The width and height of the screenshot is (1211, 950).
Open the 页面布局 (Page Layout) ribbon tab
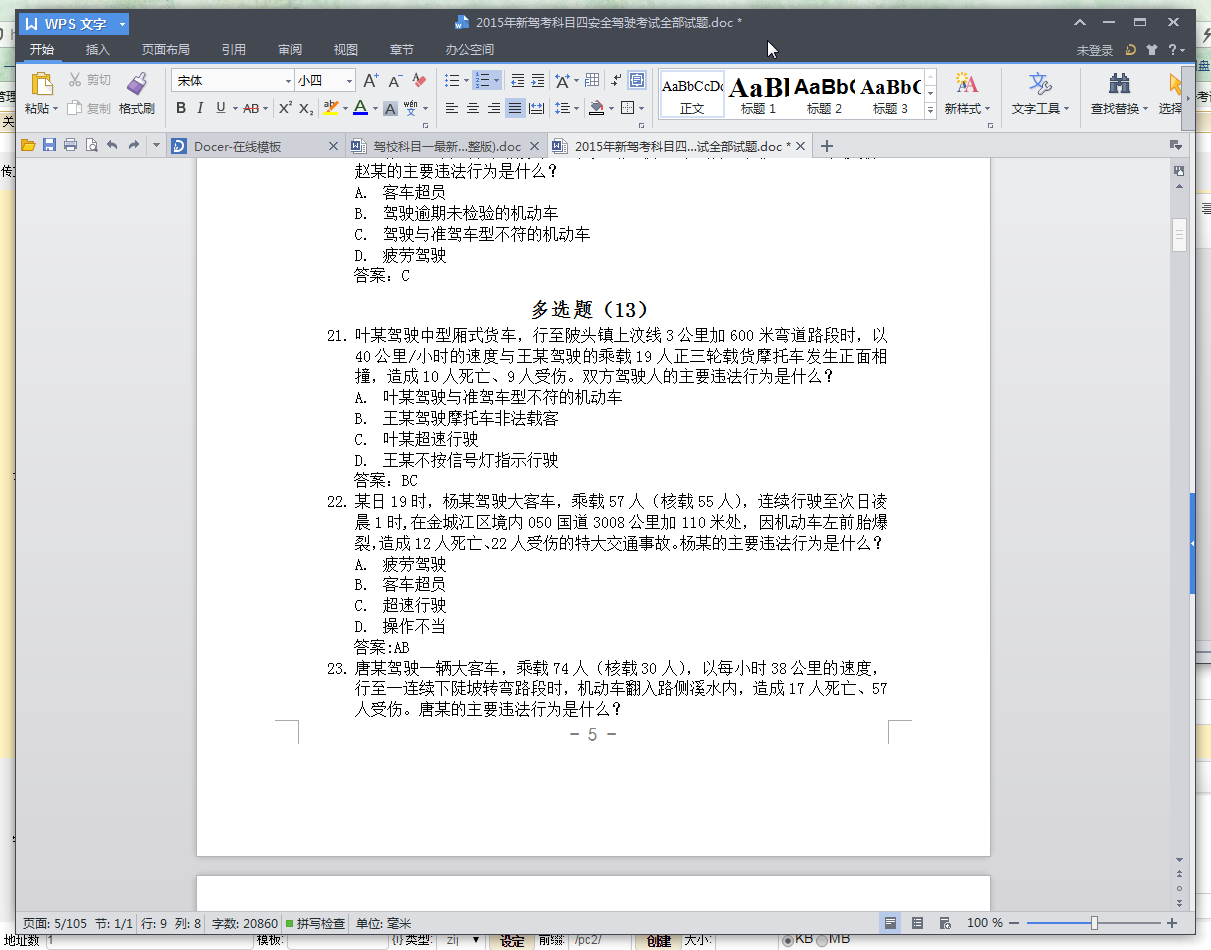[165, 49]
